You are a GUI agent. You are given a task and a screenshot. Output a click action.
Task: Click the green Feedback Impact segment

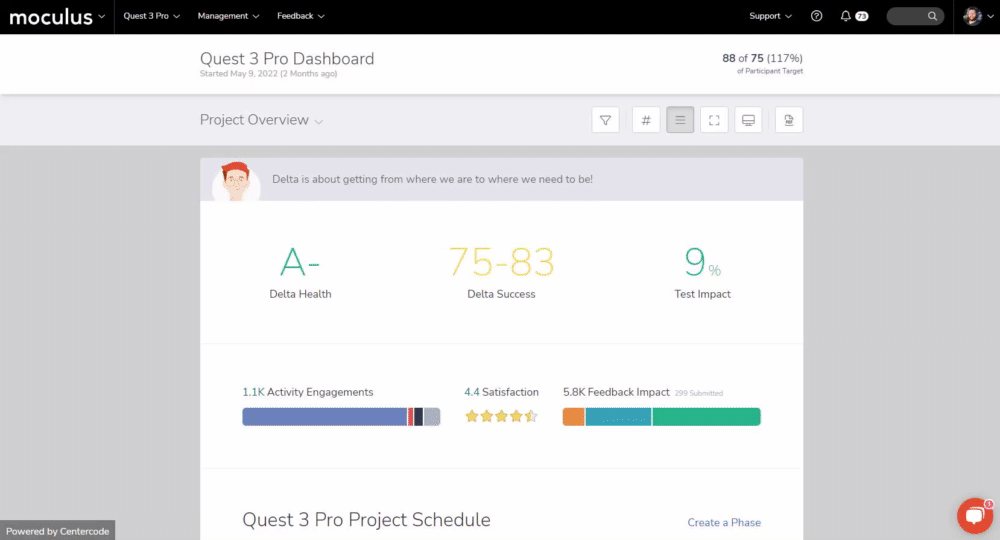coord(706,416)
